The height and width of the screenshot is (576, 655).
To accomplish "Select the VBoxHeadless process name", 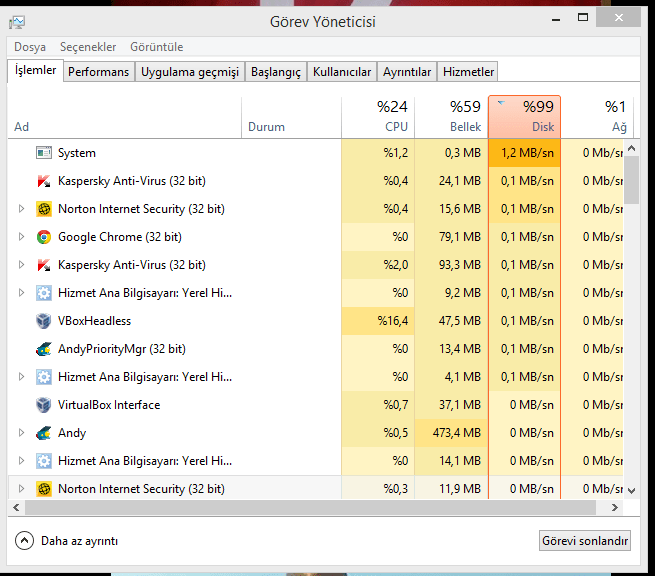I will pos(94,321).
